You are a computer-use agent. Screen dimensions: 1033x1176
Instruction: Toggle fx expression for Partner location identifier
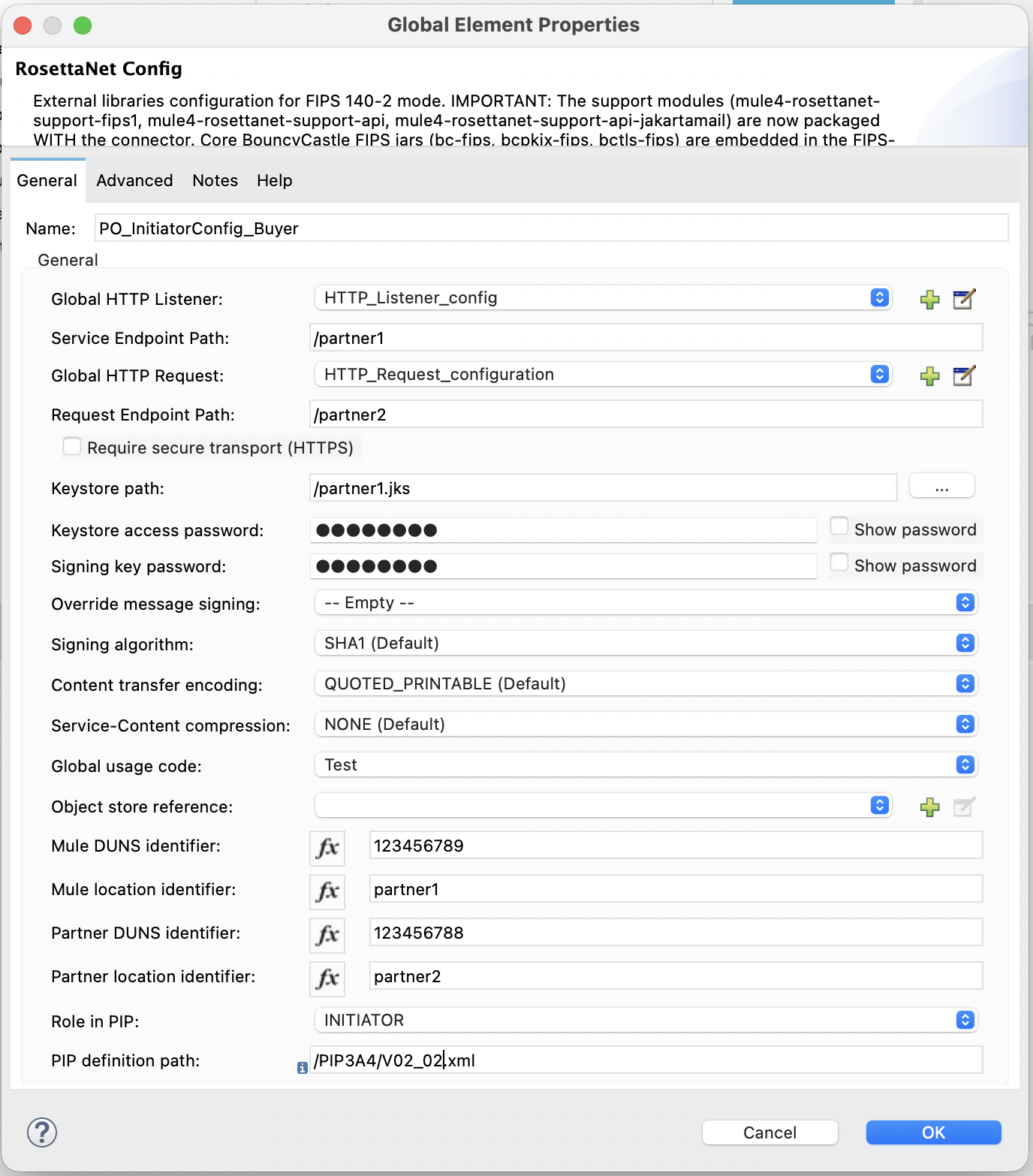(x=328, y=978)
